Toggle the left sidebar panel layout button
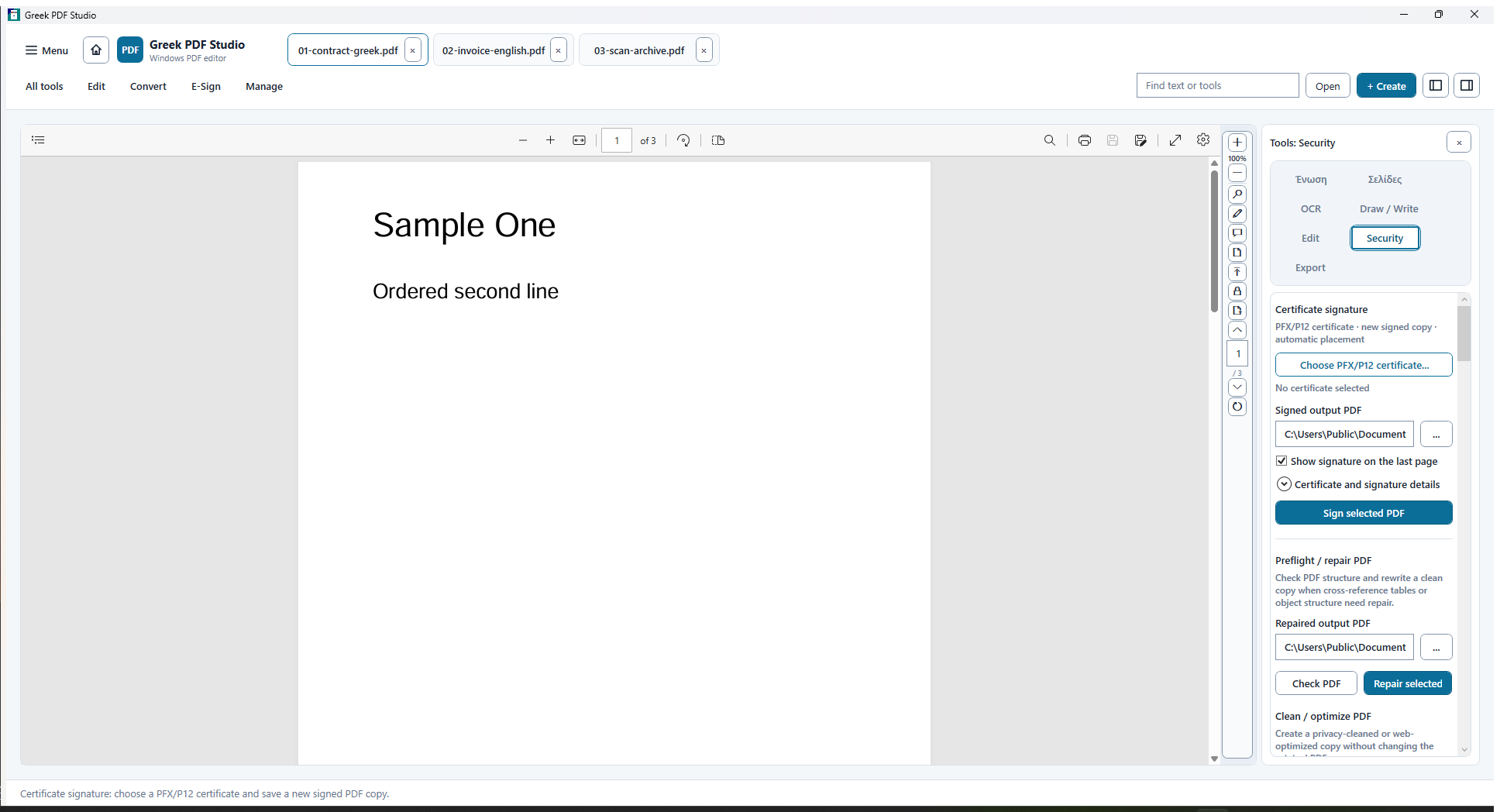The height and width of the screenshot is (812, 1500). point(1435,85)
